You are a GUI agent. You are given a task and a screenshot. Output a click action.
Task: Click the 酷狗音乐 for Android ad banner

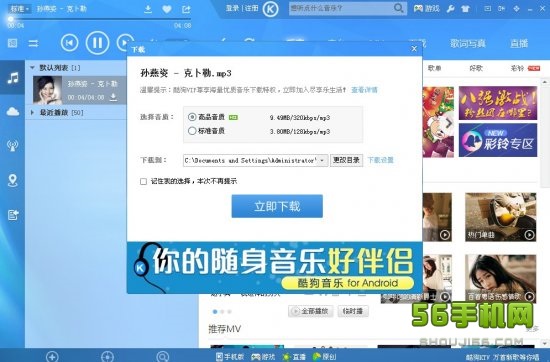(275, 267)
